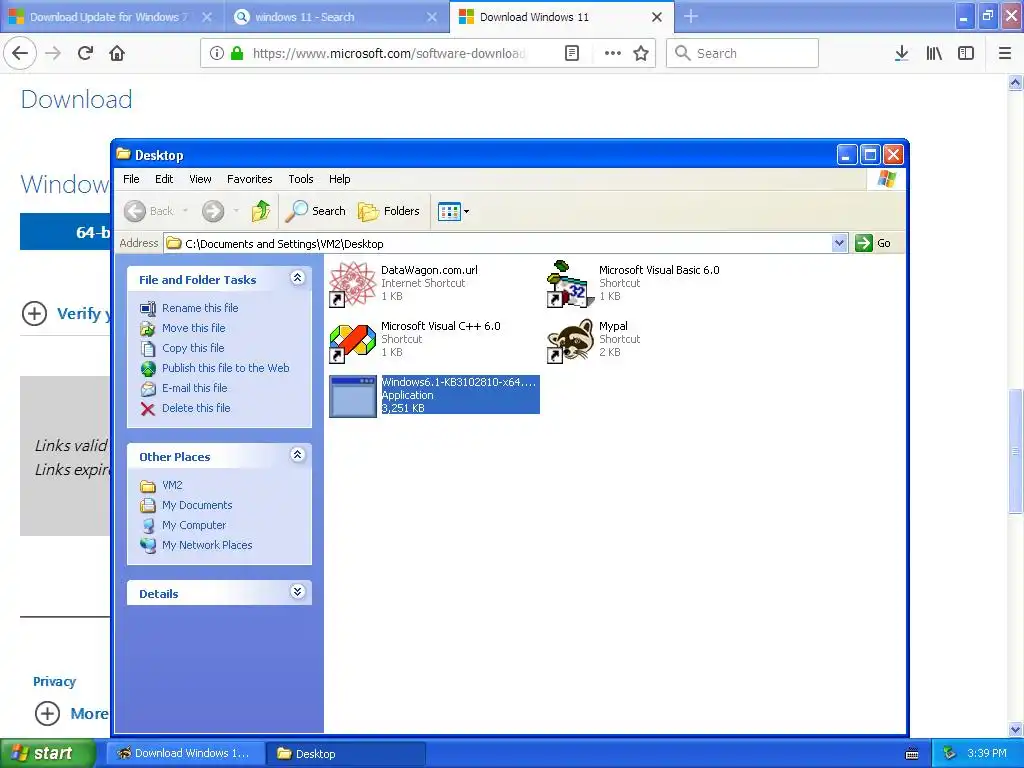Click Publish this file to the Web

[225, 368]
